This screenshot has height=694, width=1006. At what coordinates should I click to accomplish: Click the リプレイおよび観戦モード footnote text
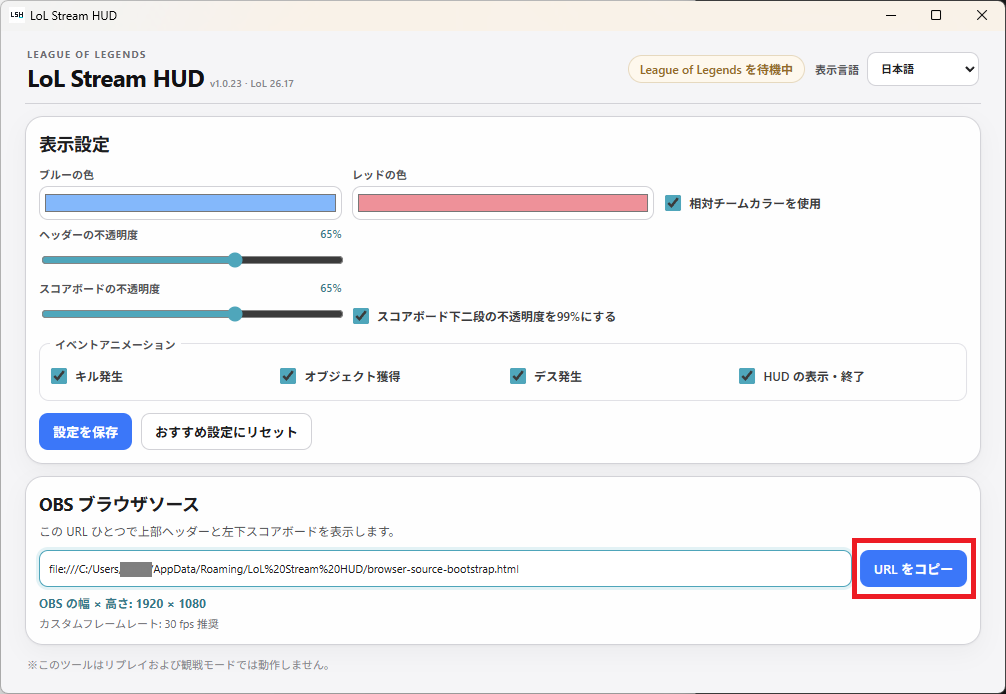[x=179, y=665]
